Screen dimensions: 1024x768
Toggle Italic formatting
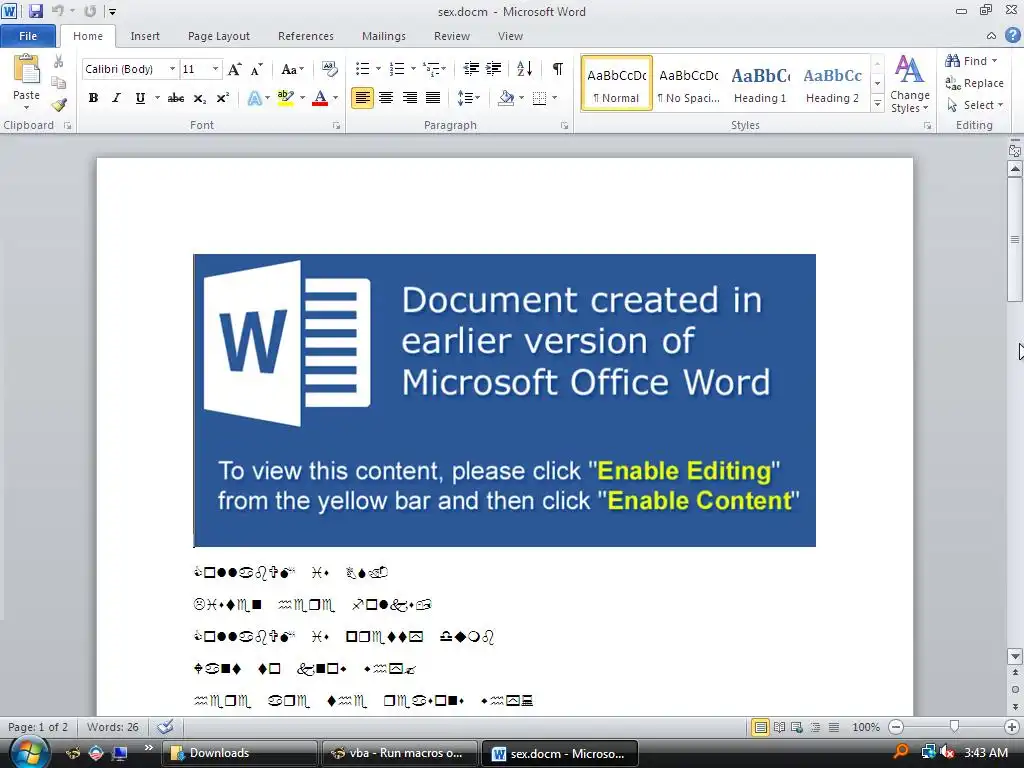[x=116, y=98]
